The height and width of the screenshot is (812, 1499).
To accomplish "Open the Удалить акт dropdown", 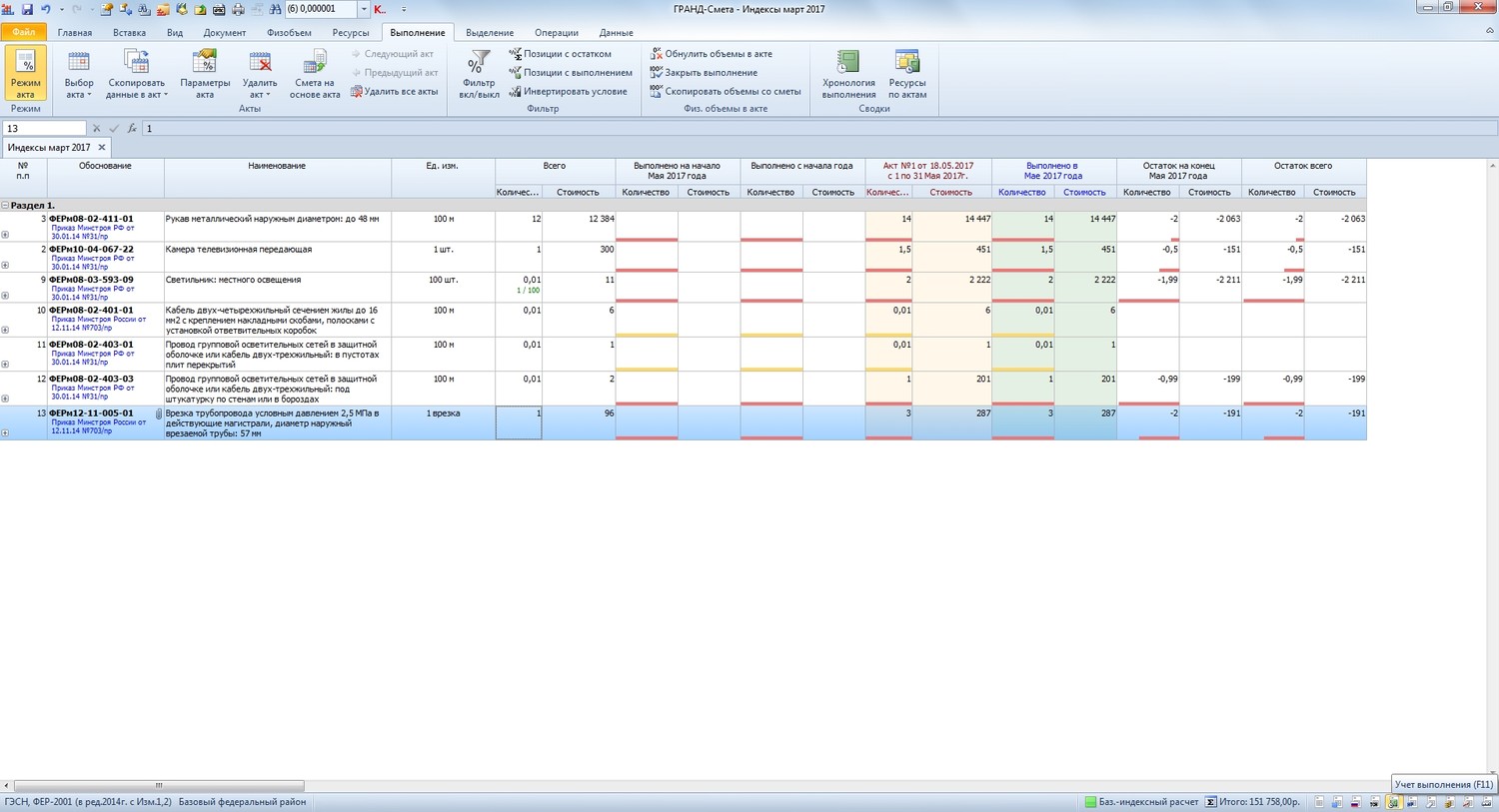I will tap(260, 76).
